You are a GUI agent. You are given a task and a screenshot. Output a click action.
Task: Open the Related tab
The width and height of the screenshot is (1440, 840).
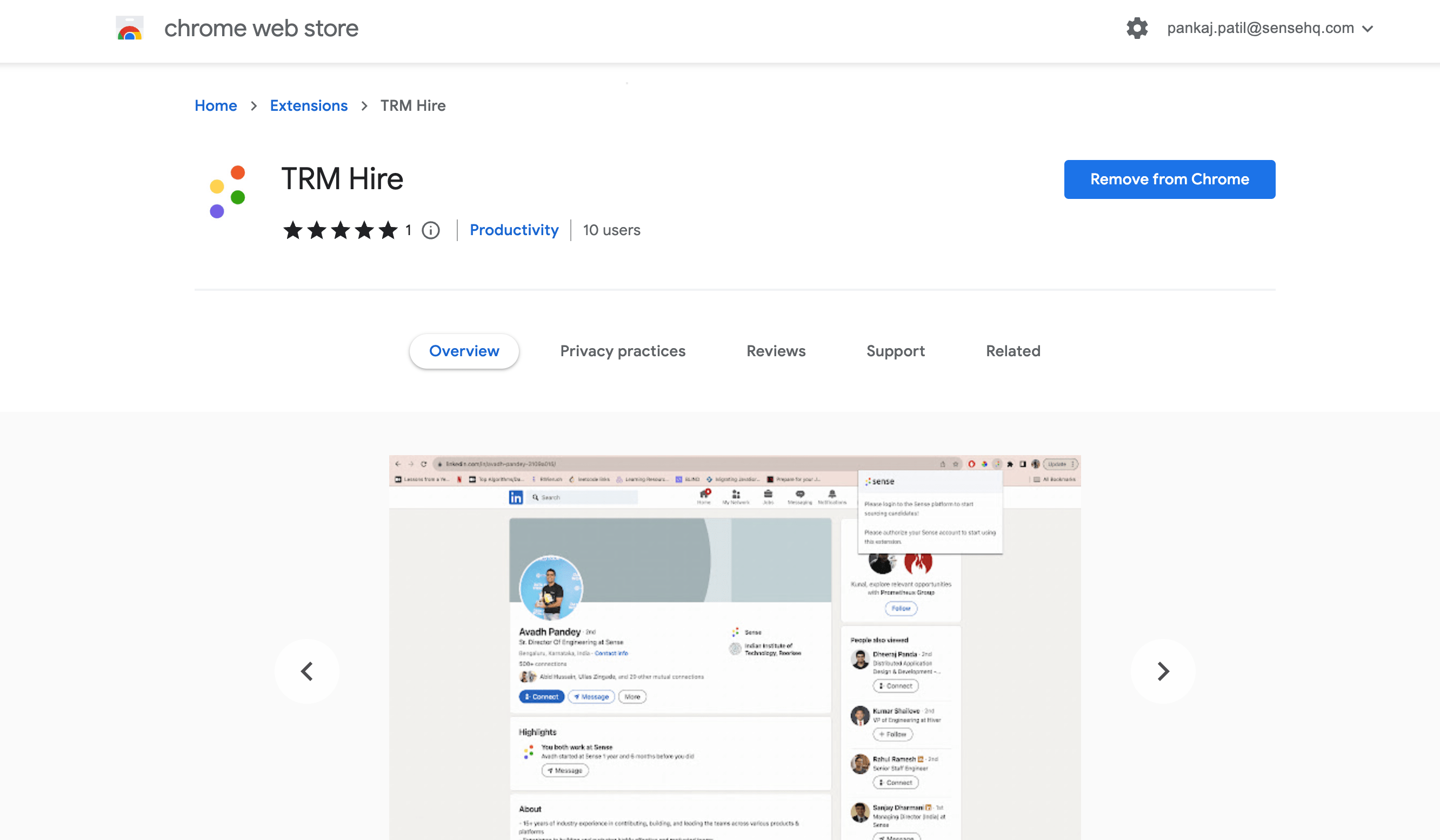[x=1012, y=351]
